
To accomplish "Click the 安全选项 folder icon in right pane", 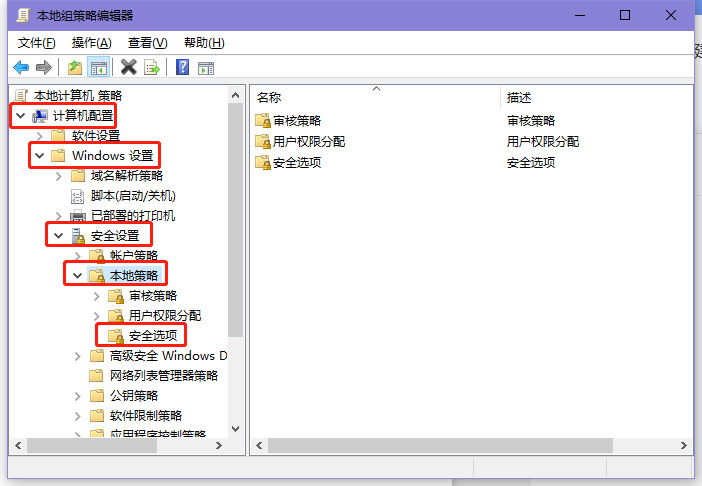I will pyautogui.click(x=263, y=162).
